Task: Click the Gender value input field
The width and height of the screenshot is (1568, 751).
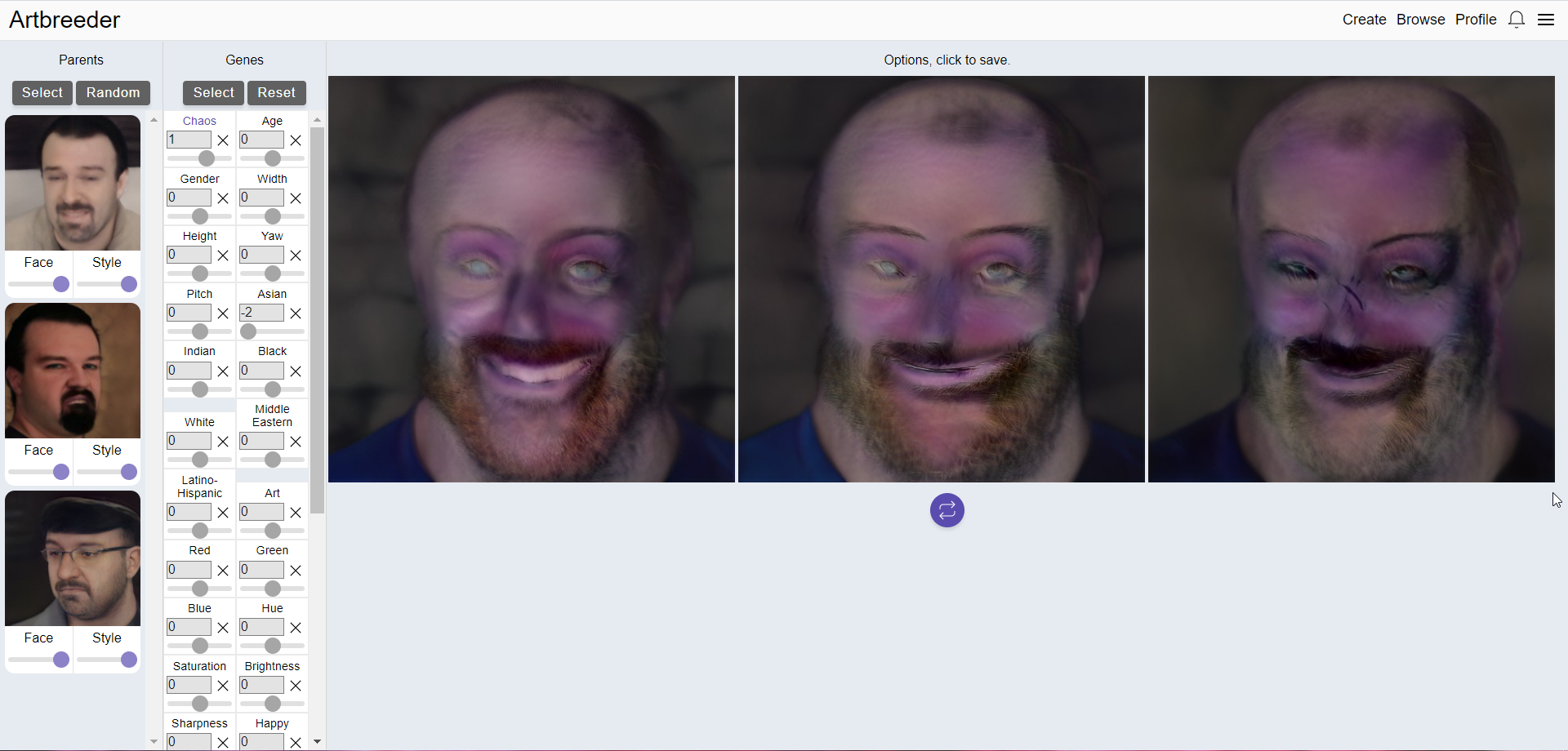Action: coord(189,198)
